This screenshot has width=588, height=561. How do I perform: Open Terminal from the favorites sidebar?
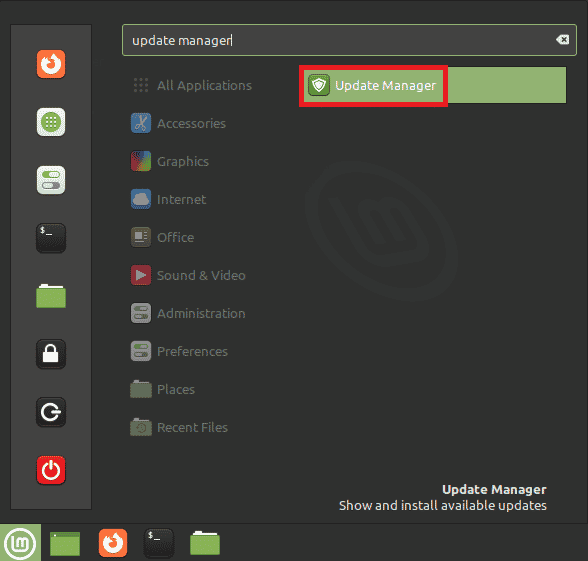[x=51, y=238]
